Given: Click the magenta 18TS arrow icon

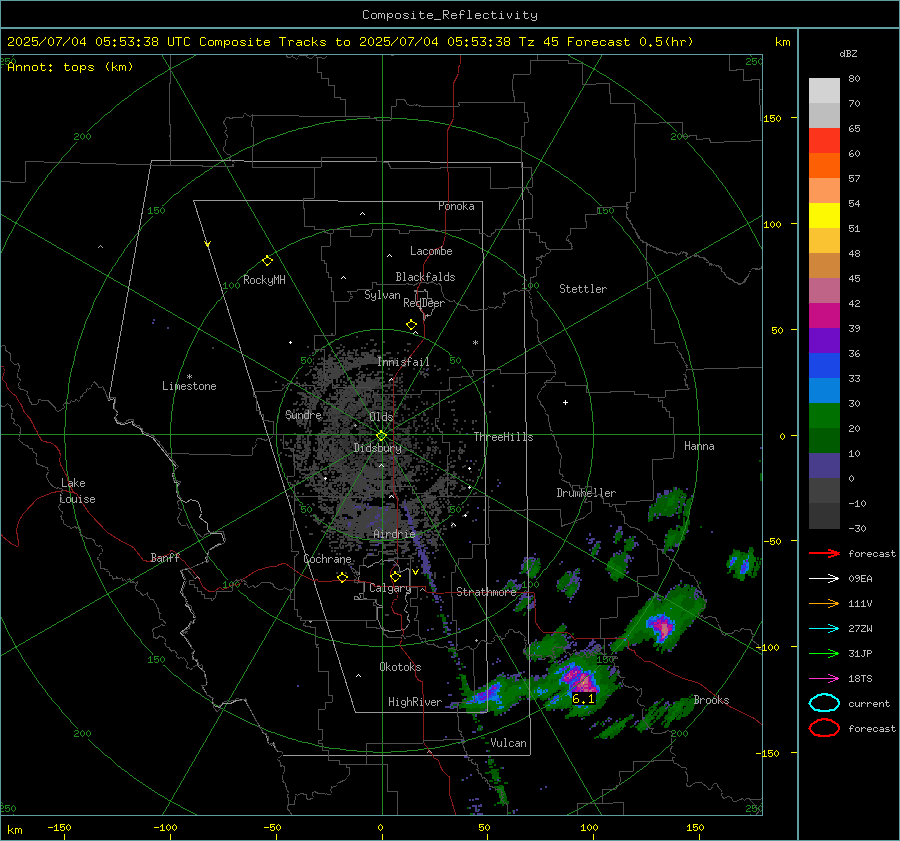Looking at the screenshot, I should (x=824, y=679).
